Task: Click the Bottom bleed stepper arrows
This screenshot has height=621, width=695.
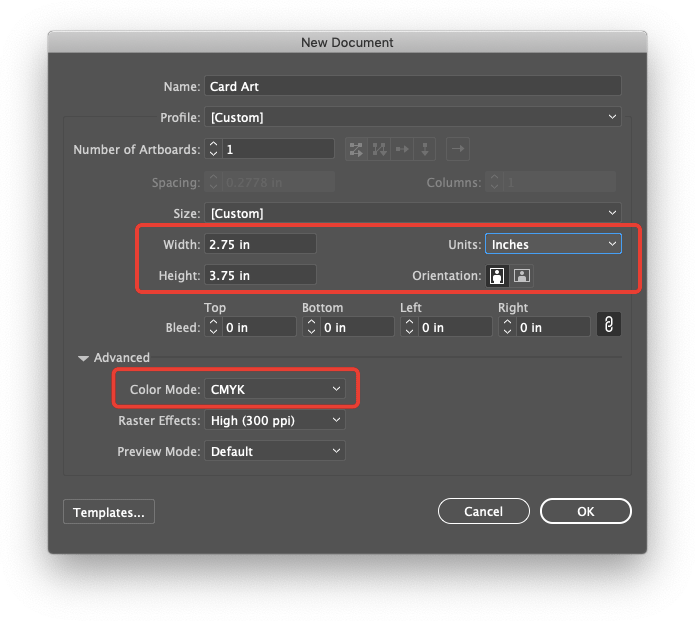Action: [311, 327]
